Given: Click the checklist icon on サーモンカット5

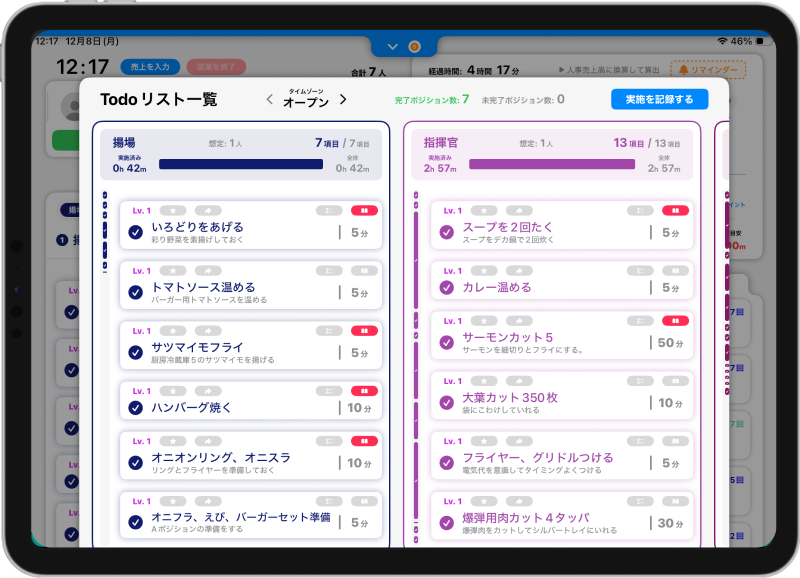Looking at the screenshot, I should (639, 321).
